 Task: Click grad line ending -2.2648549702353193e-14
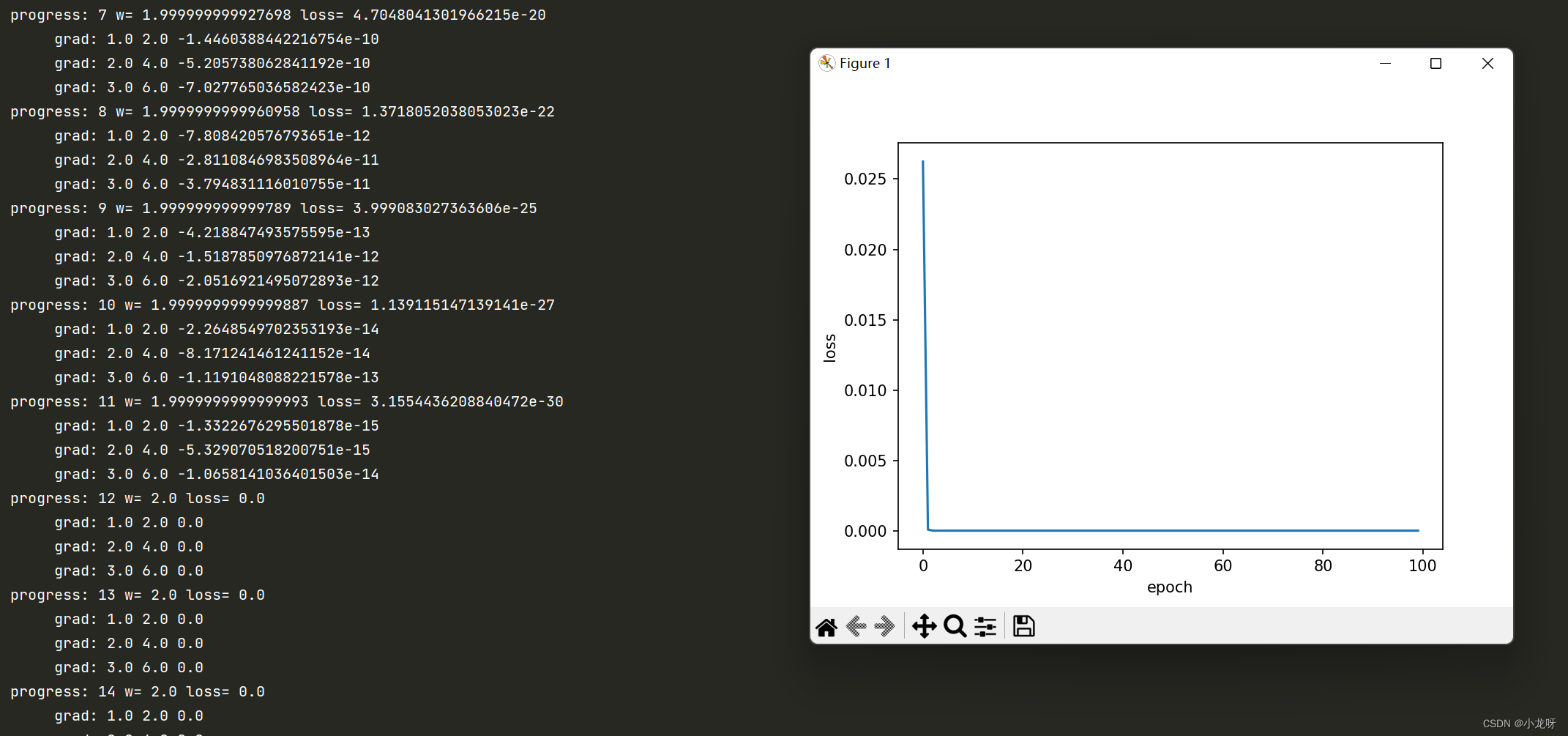pyautogui.click(x=217, y=329)
